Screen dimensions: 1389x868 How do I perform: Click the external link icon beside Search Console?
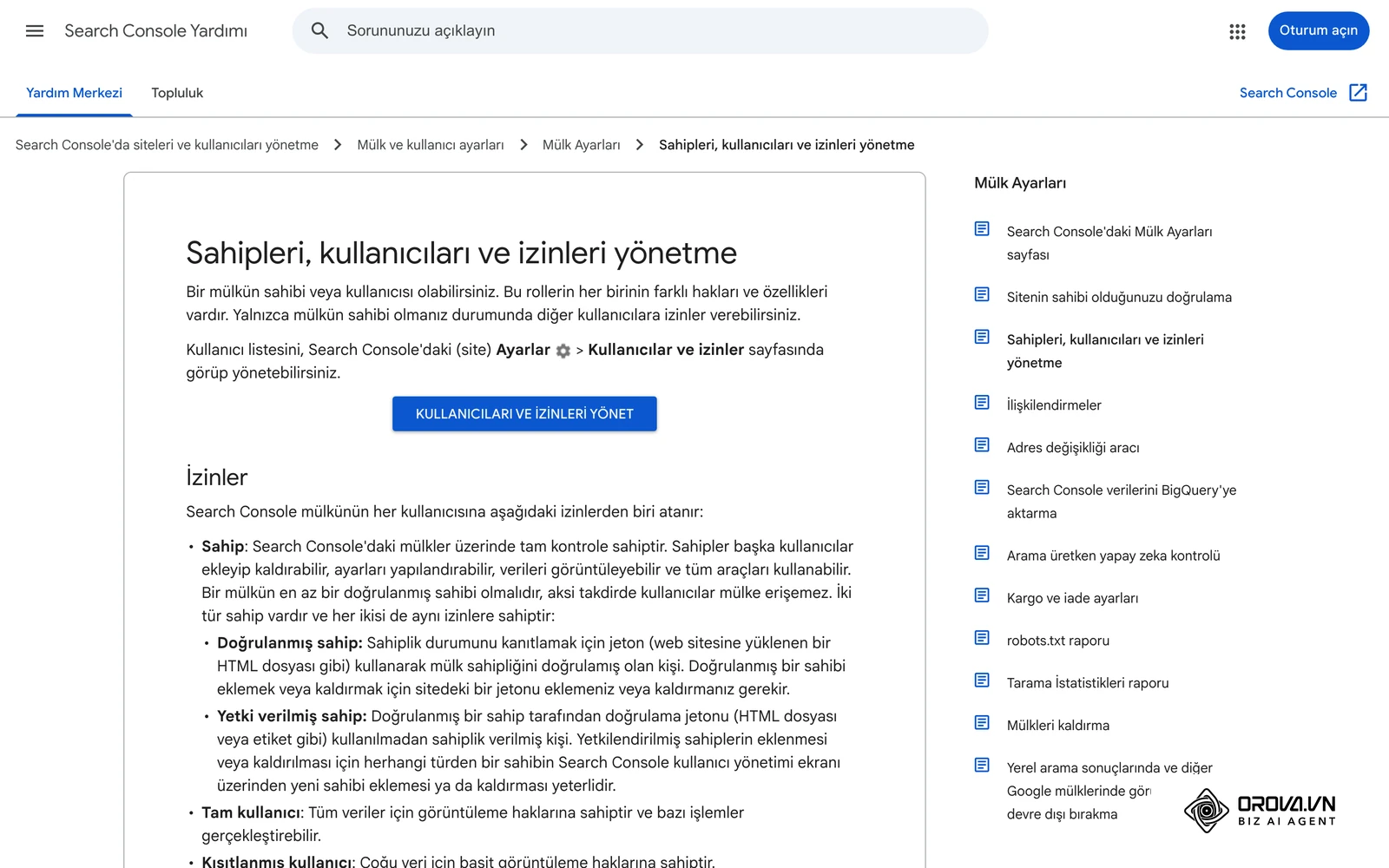1359,93
